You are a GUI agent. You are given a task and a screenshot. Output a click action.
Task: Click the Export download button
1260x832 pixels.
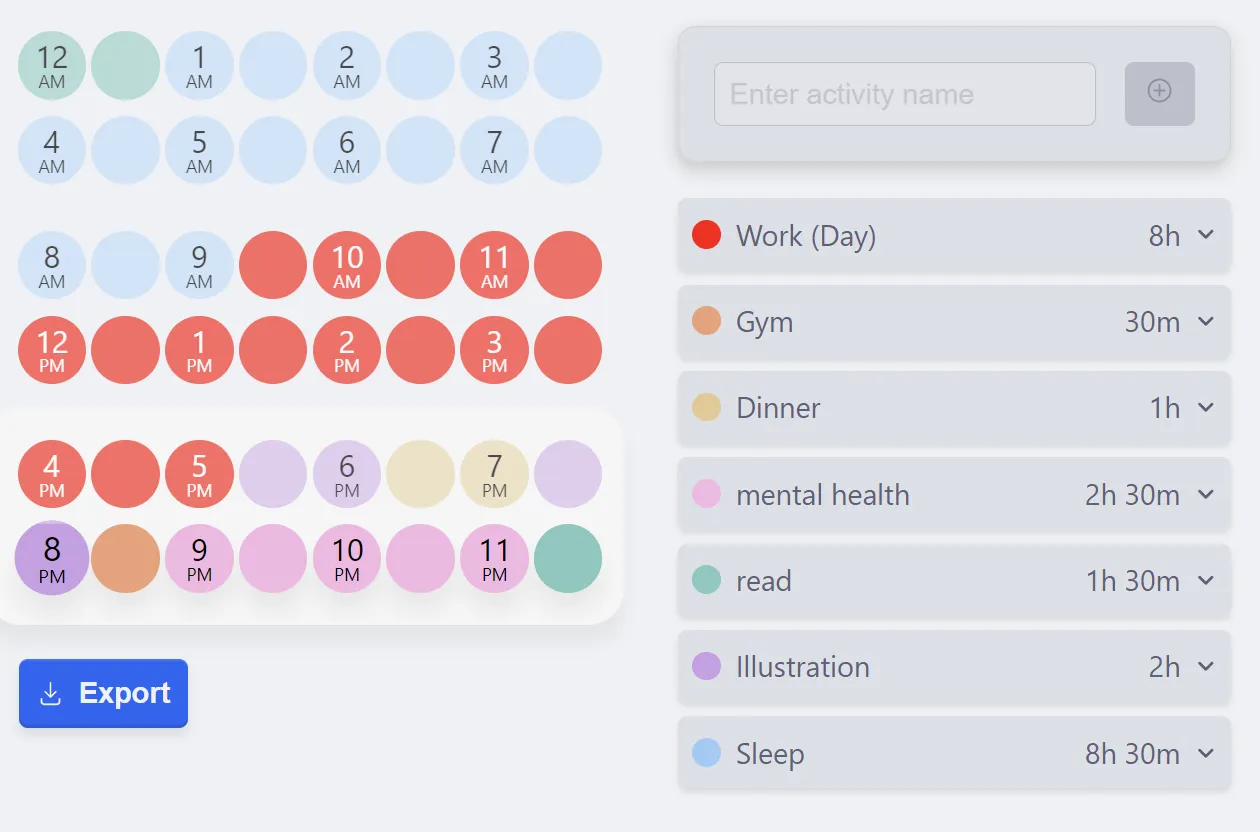pos(103,693)
